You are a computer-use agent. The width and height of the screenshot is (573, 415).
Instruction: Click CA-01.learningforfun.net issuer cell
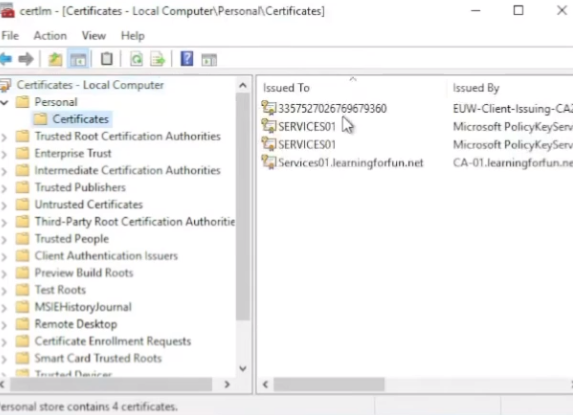point(512,162)
